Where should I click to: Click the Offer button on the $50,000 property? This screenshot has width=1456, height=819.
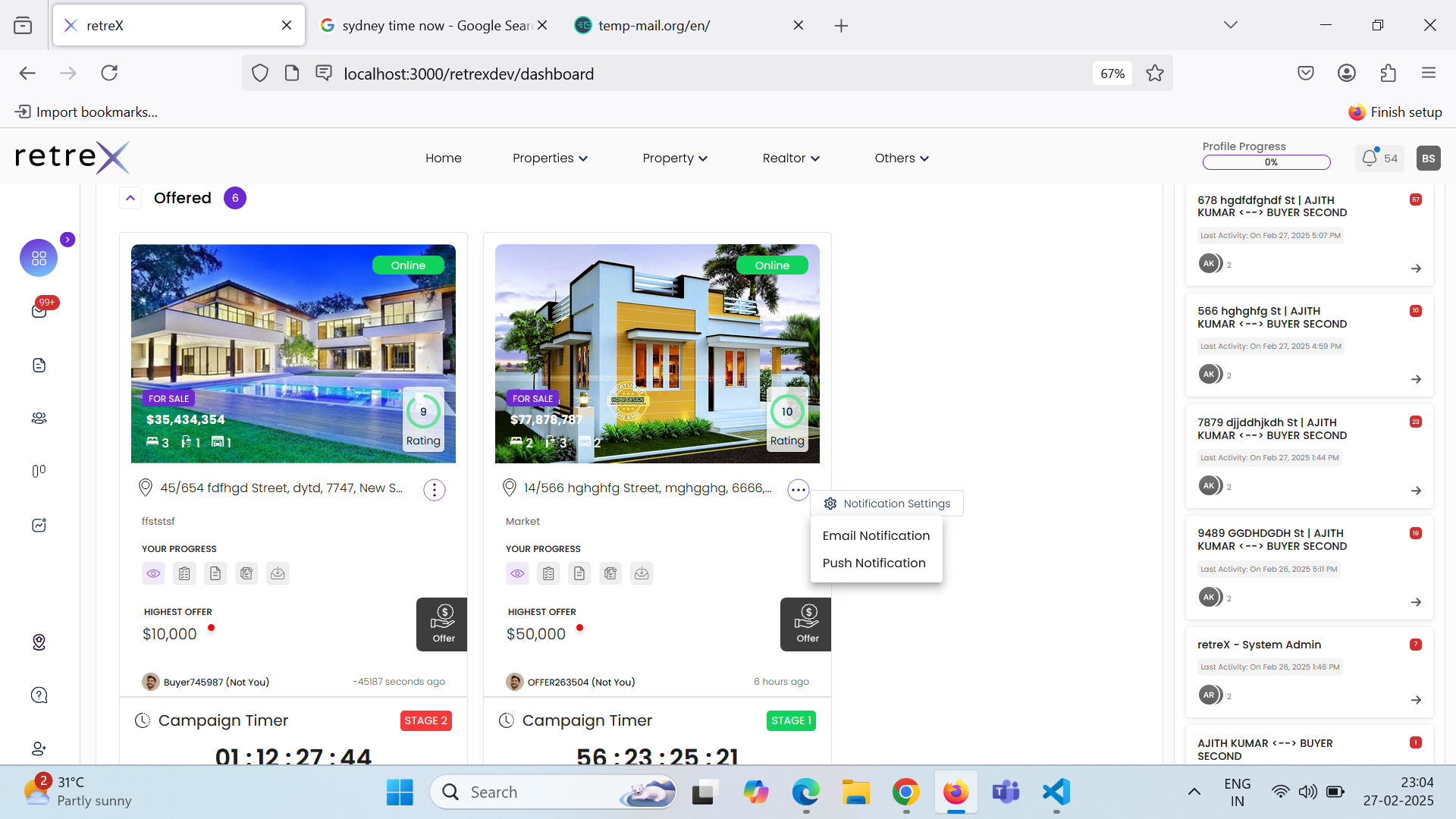[x=806, y=624]
